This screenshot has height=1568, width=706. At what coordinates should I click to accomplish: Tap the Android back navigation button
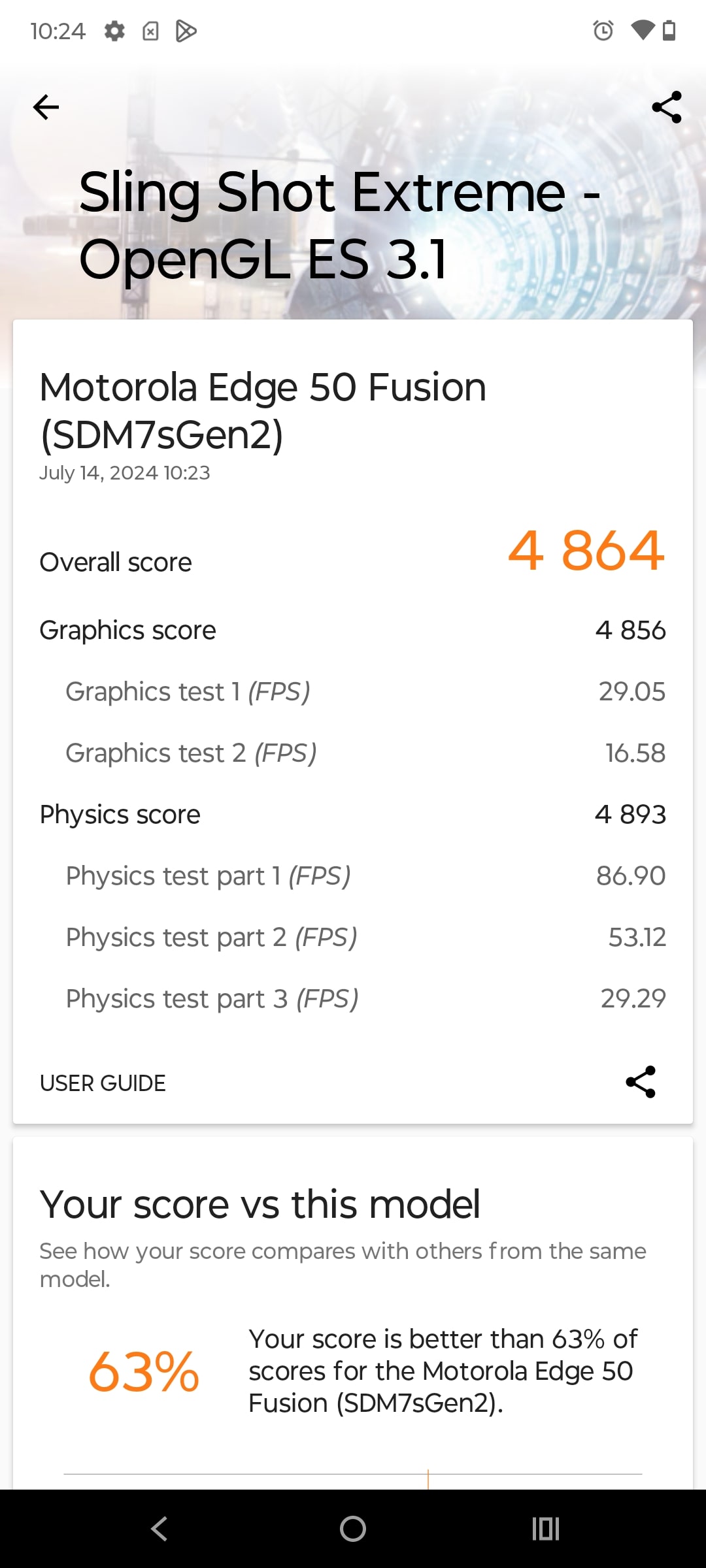click(159, 1529)
